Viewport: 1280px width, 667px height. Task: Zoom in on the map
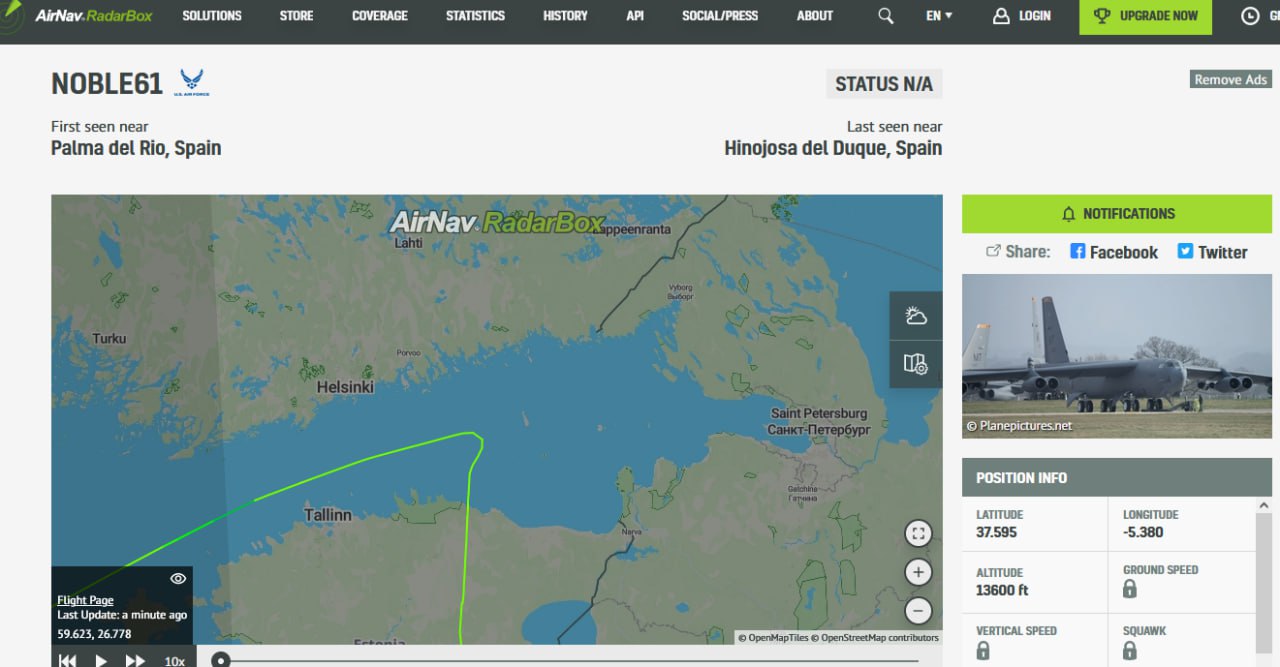point(918,572)
